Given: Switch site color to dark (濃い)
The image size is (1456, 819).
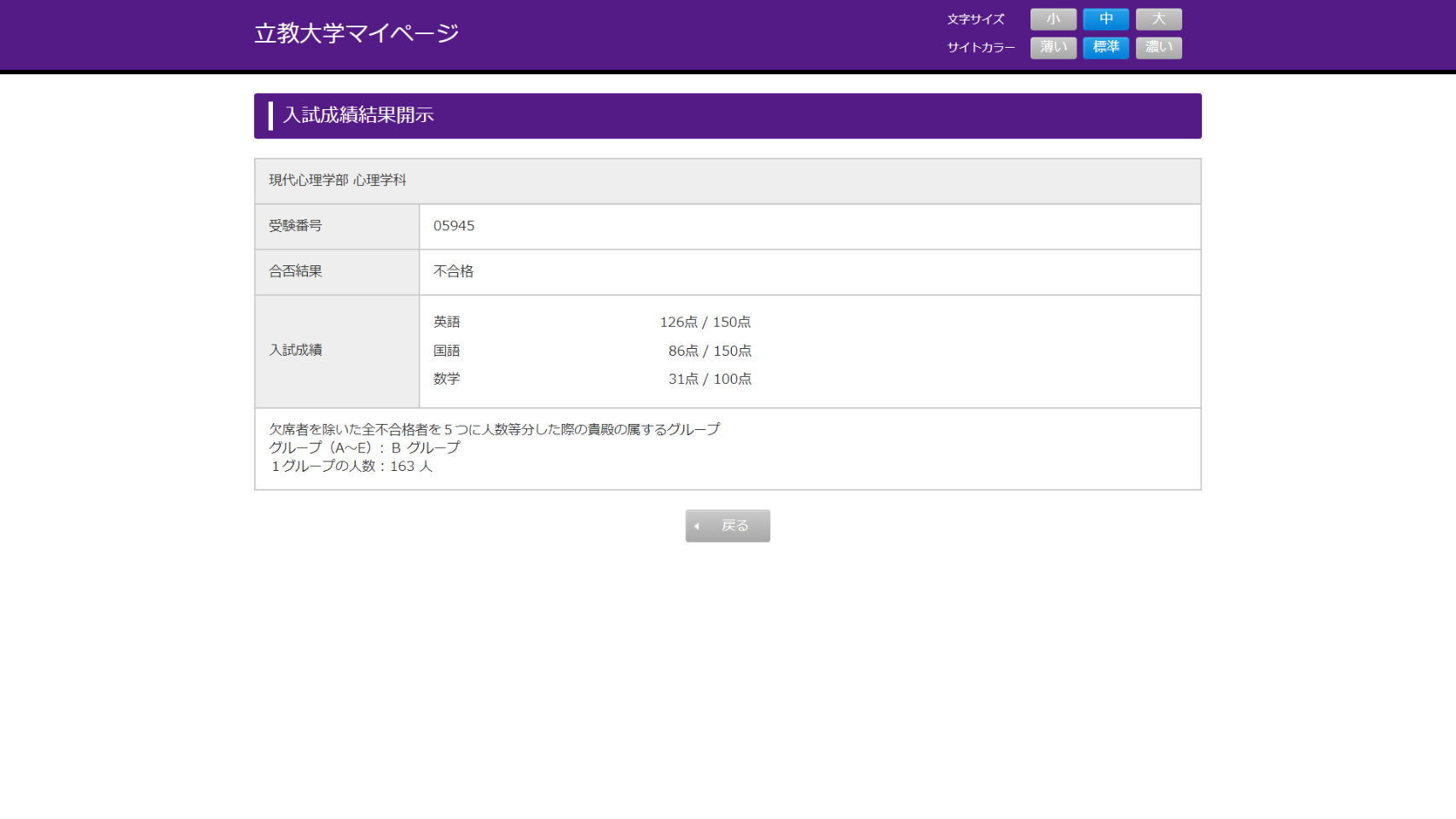Looking at the screenshot, I should (x=1158, y=48).
